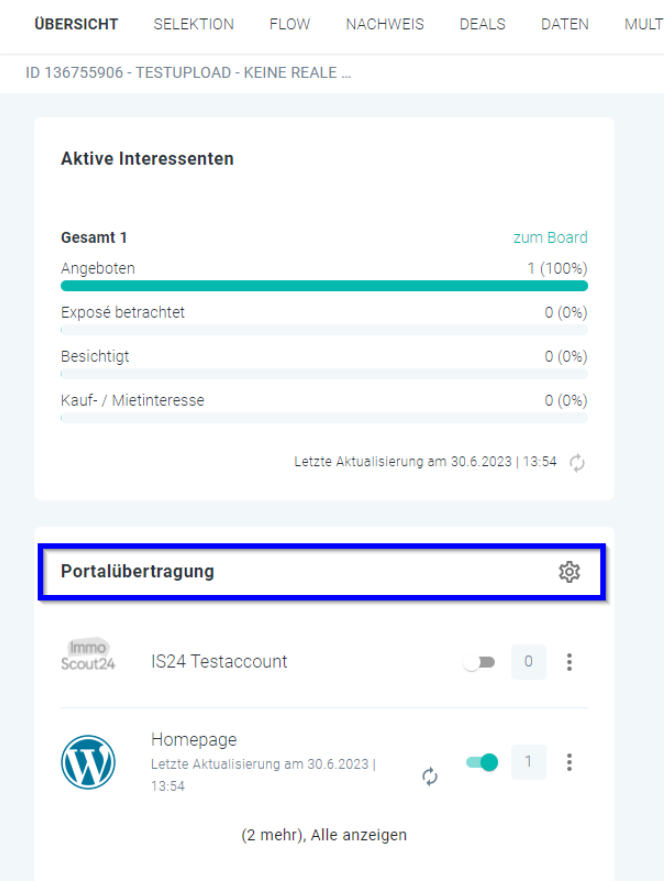
Task: Disable the Homepage portal toggle
Action: [482, 763]
